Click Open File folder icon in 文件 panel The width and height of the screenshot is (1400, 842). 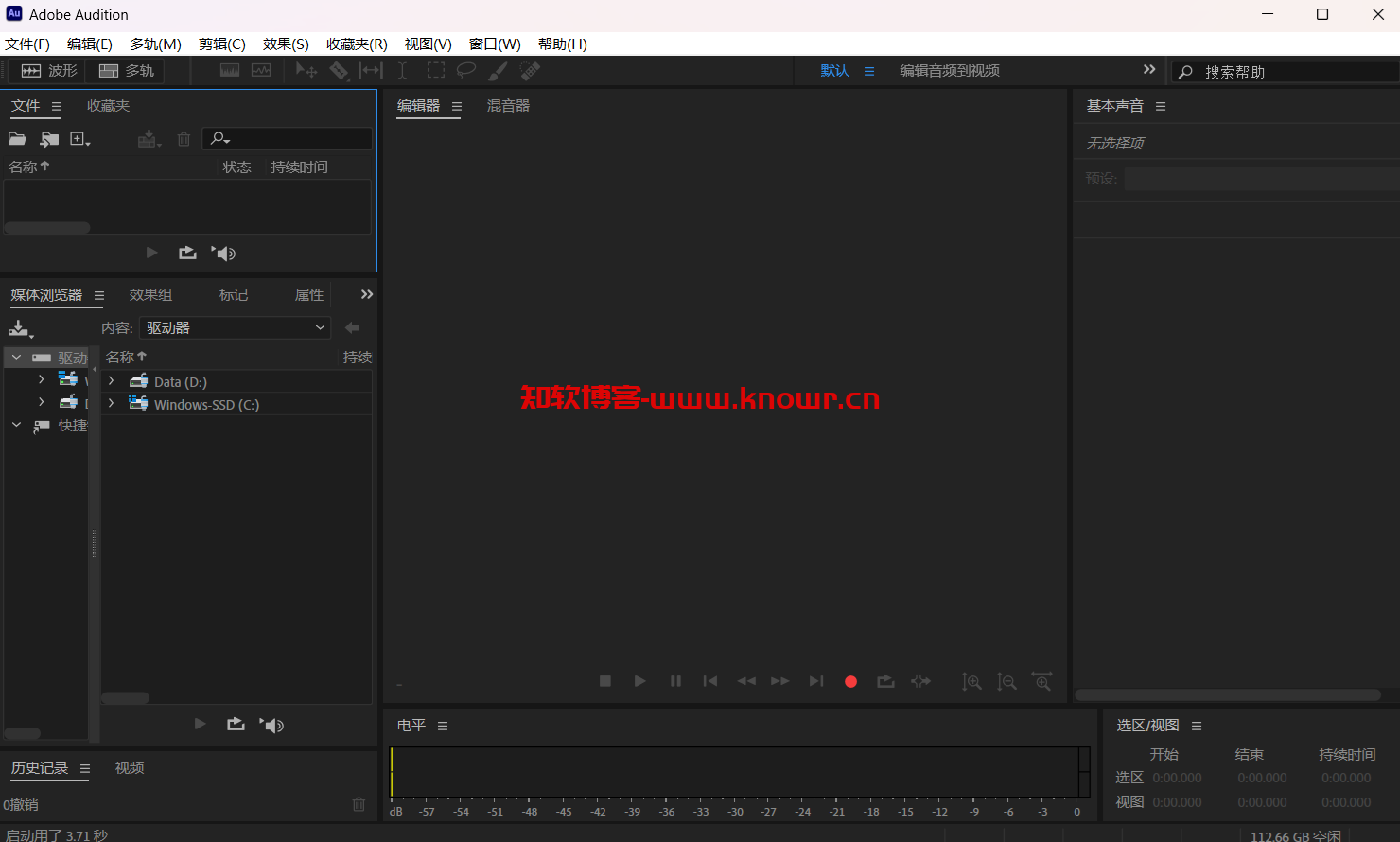tap(17, 139)
